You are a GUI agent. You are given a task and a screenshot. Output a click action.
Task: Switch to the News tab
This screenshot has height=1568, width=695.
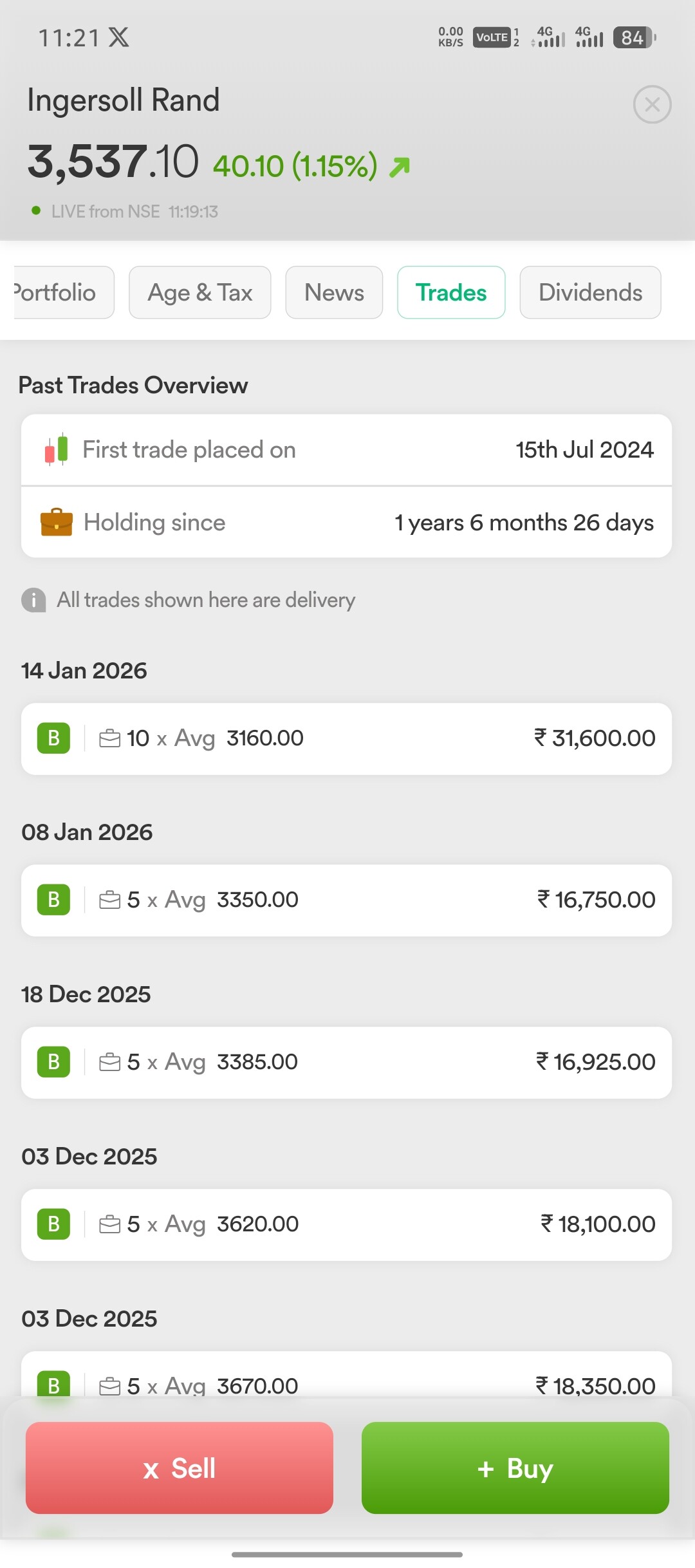[334, 293]
